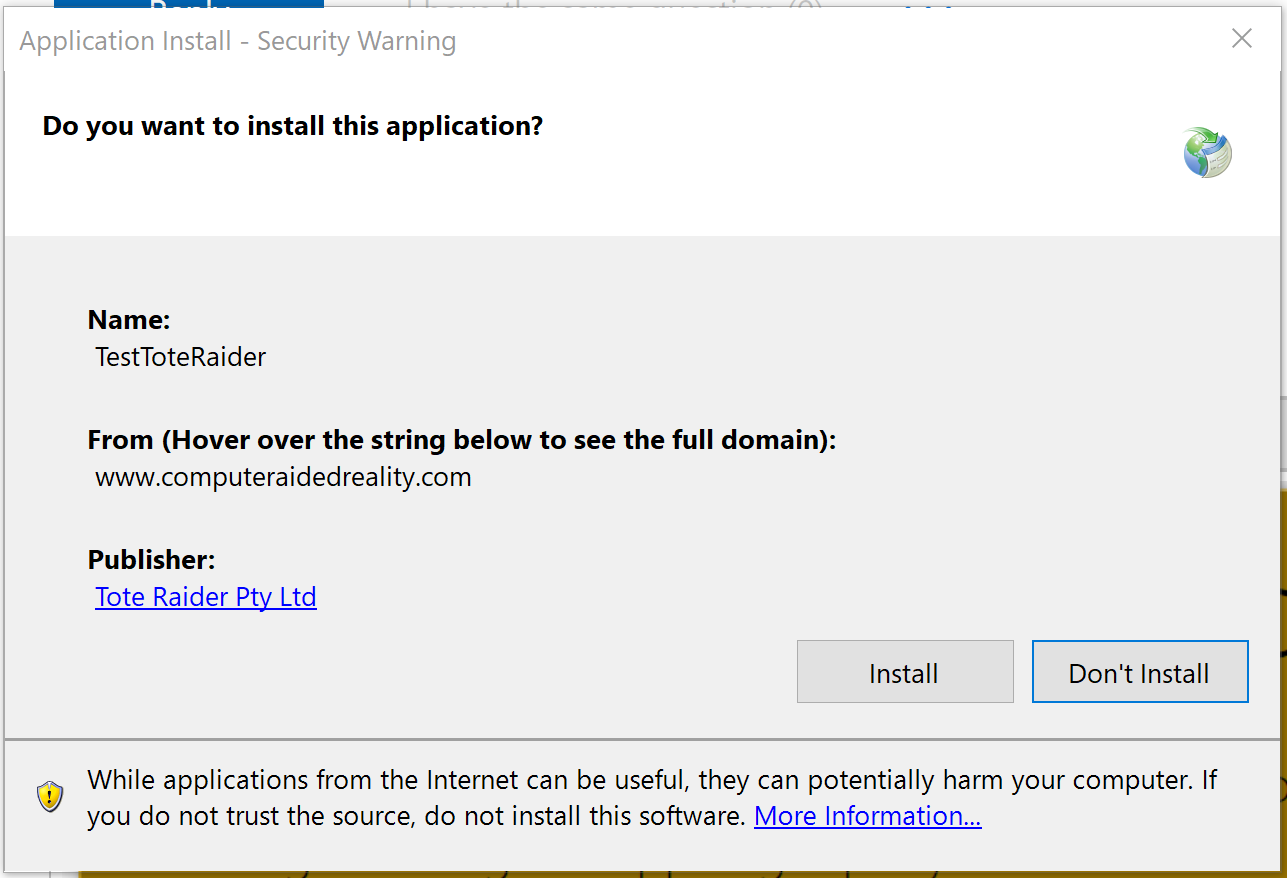This screenshot has width=1287, height=878.
Task: Click the 'Name:' label
Action: point(129,320)
